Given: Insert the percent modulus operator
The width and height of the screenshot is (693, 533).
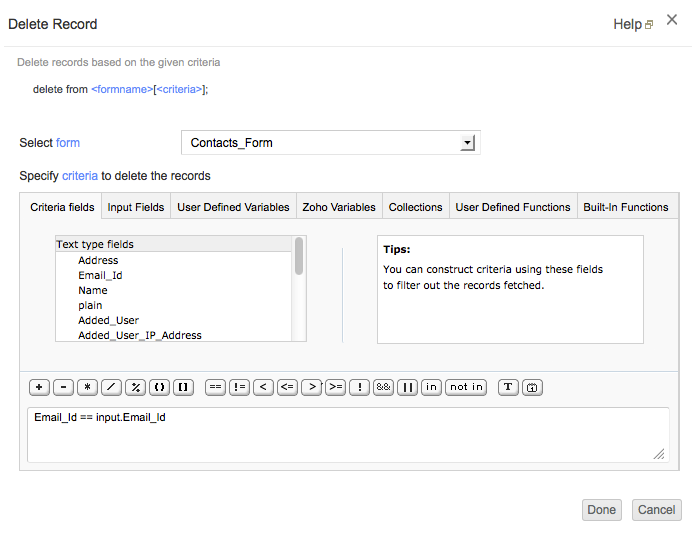Looking at the screenshot, I should click(135, 387).
